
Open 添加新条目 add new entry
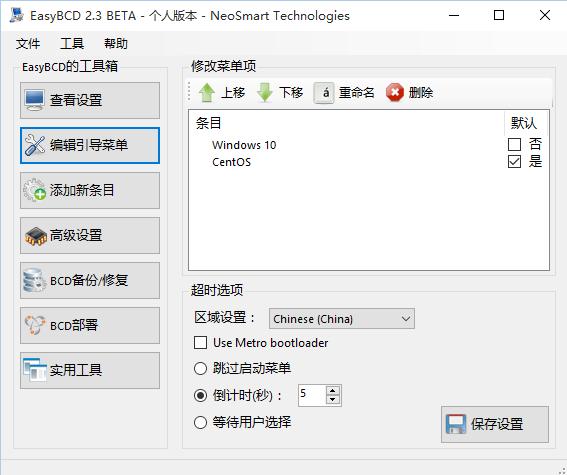click(90, 190)
